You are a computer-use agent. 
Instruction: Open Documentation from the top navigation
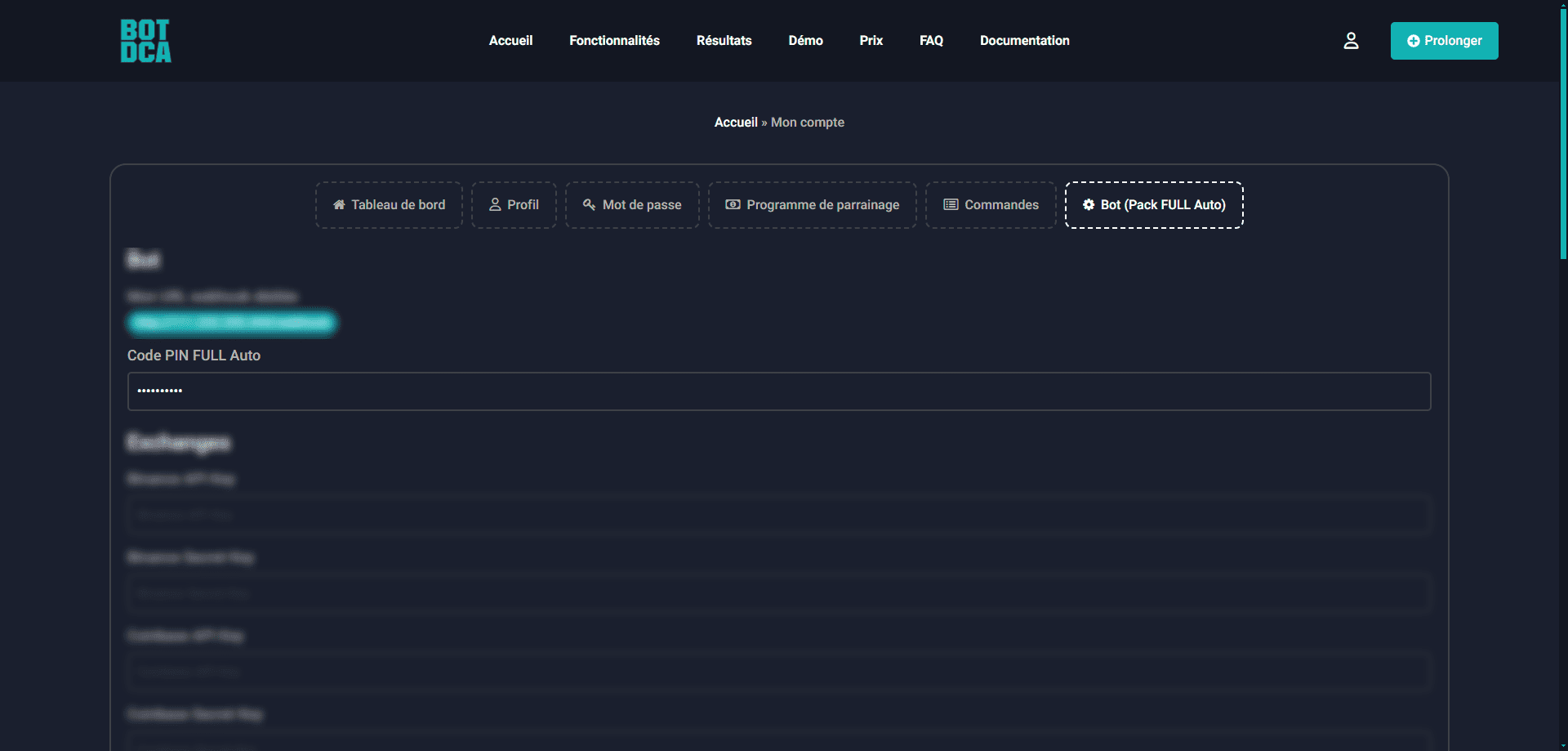pos(1024,41)
